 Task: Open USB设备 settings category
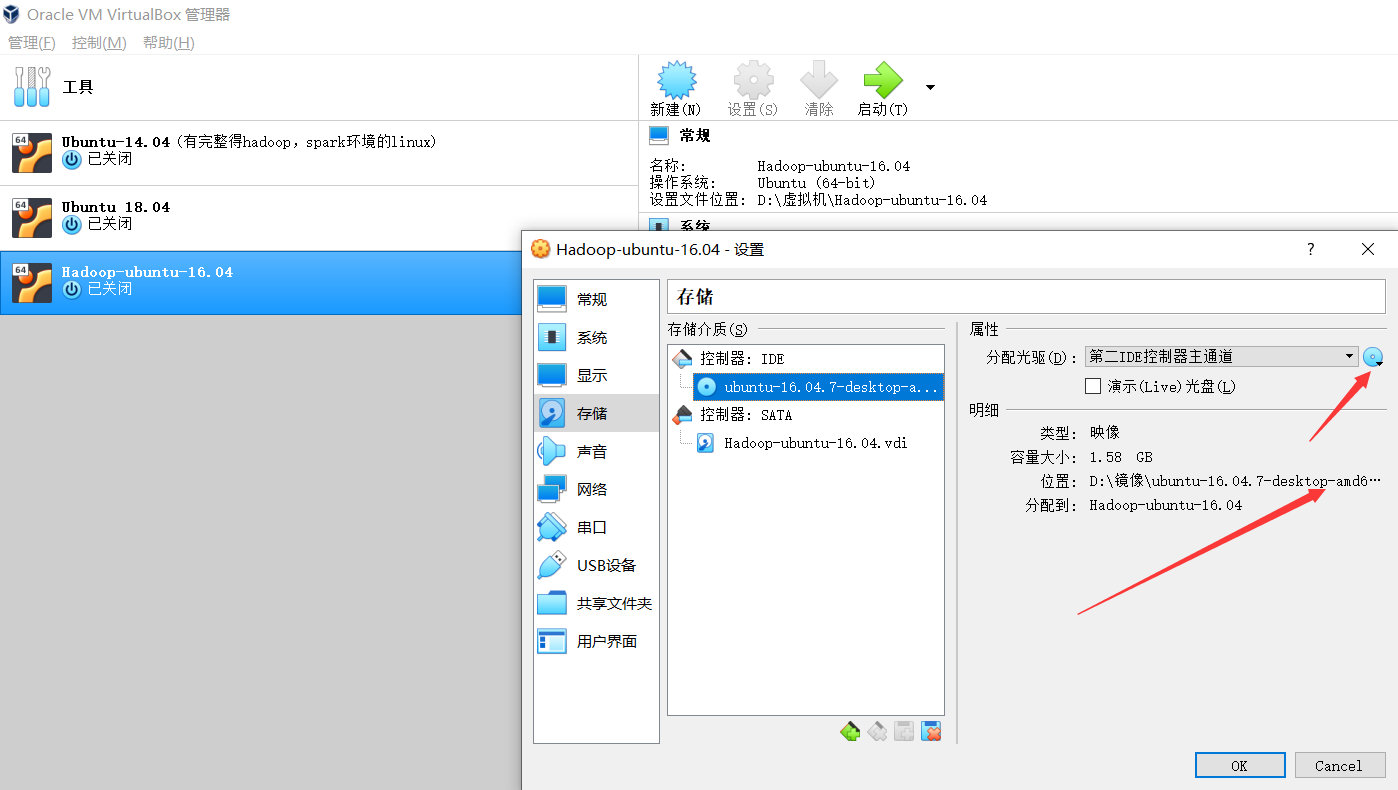pos(596,565)
